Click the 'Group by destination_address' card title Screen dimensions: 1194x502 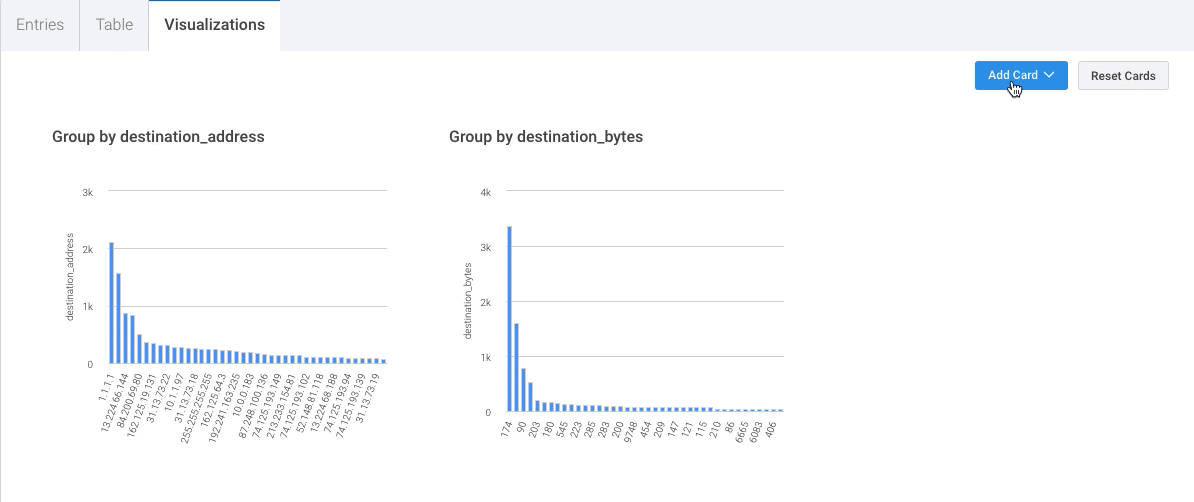tap(158, 137)
